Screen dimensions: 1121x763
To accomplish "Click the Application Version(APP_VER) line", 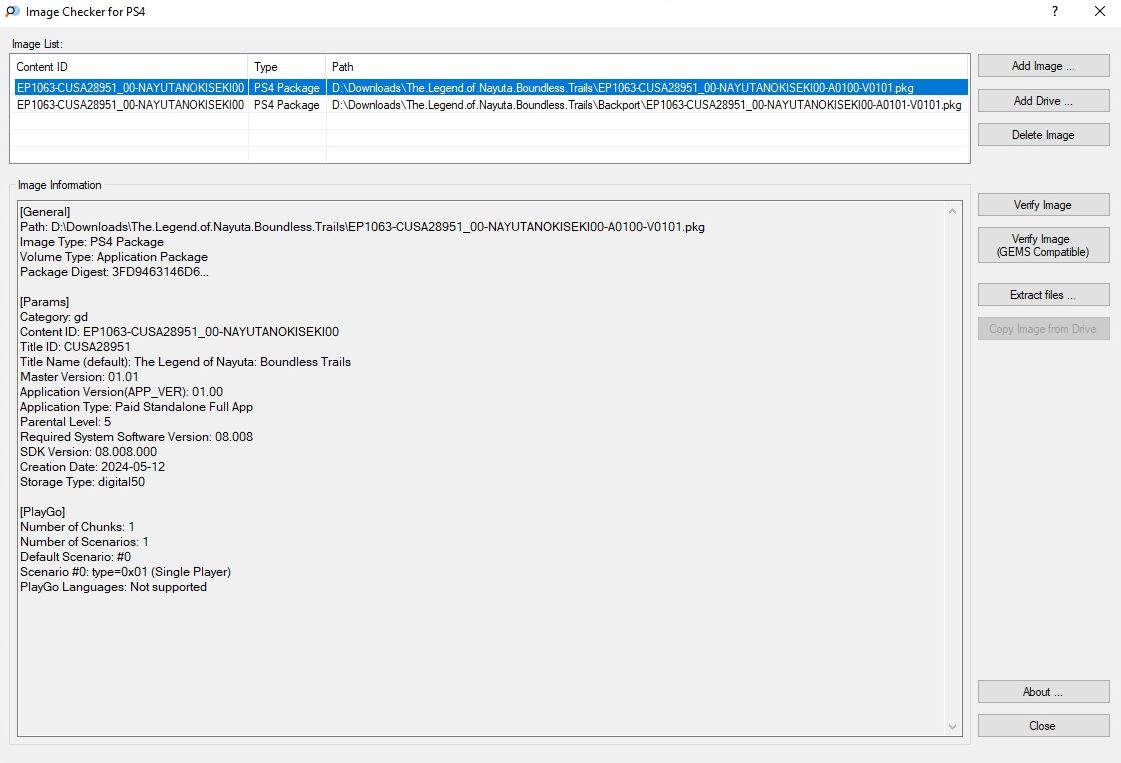I will (x=122, y=392).
